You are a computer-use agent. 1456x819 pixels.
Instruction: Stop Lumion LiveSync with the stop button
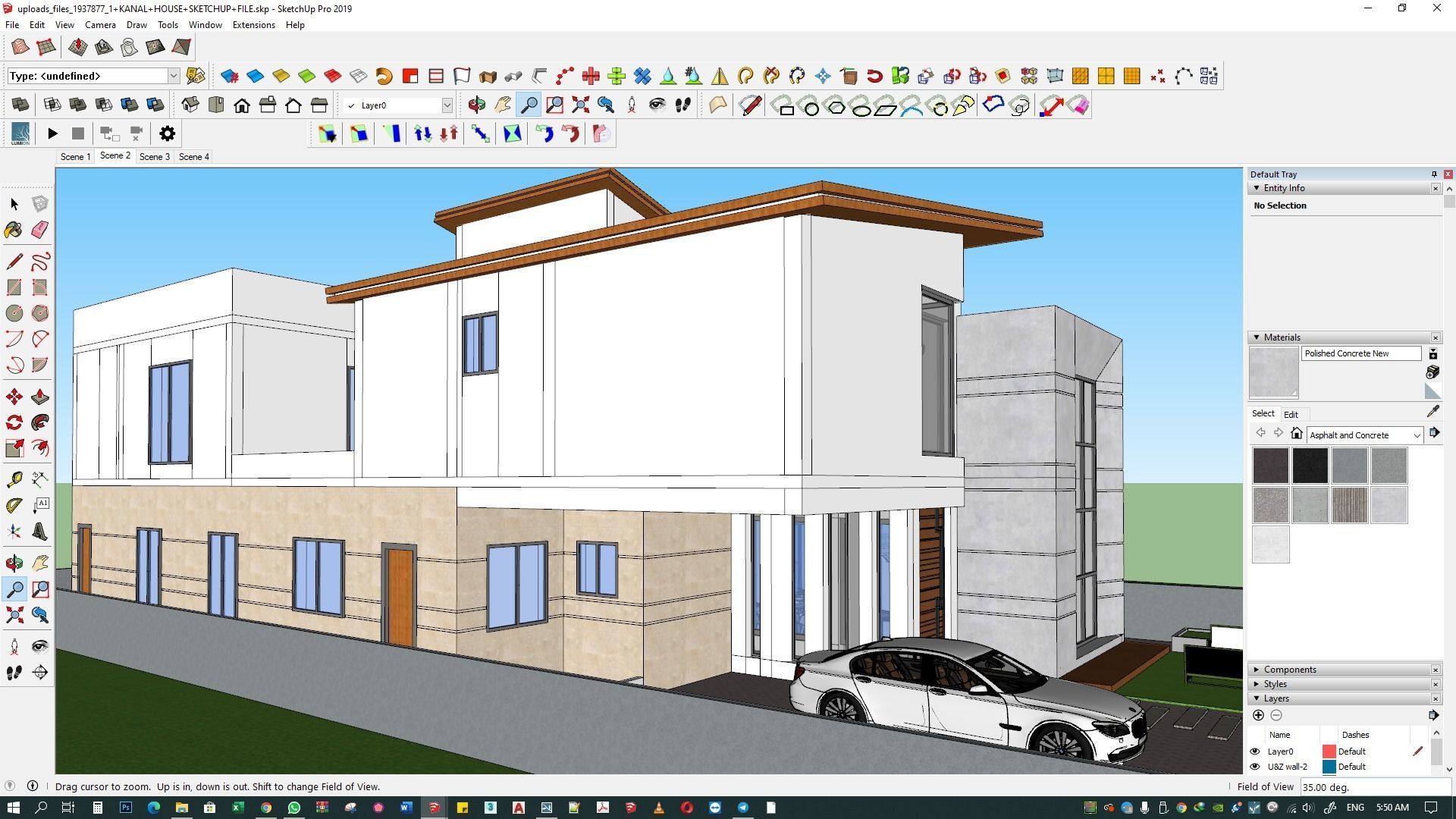[78, 134]
